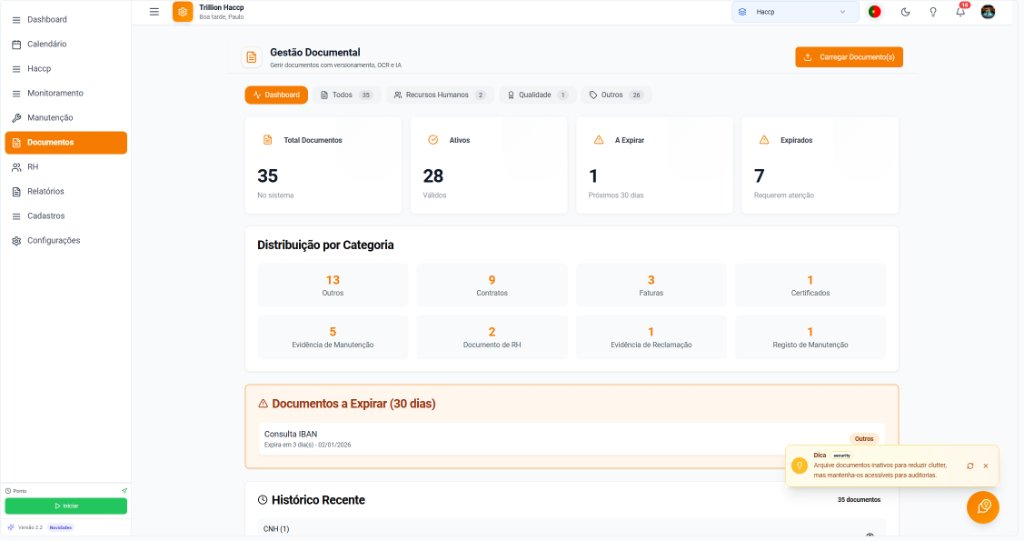1024x541 pixels.
Task: Switch to the Todos tab
Action: tap(346, 95)
